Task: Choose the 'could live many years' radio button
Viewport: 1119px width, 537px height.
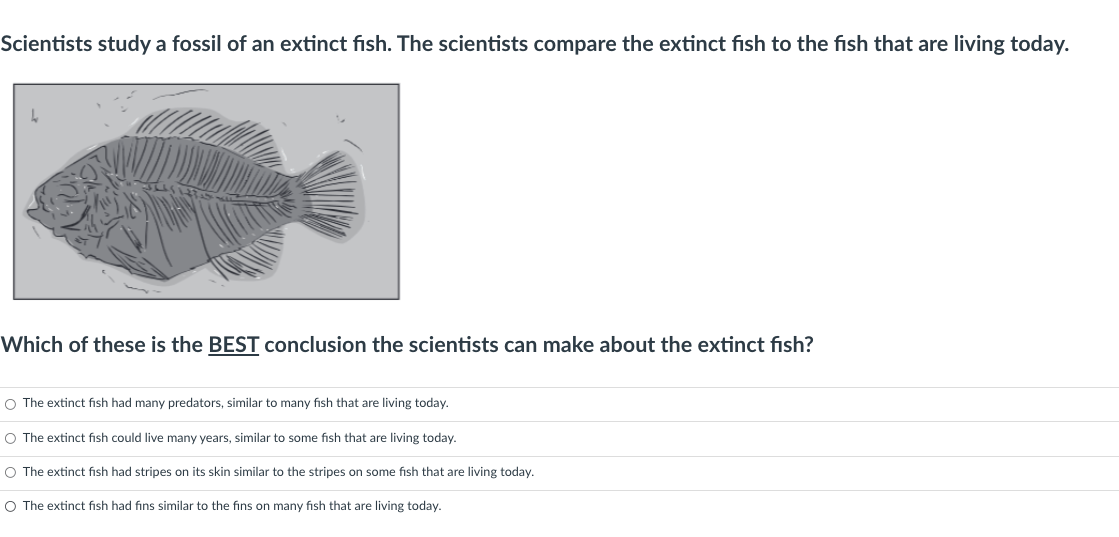Action: [10, 438]
